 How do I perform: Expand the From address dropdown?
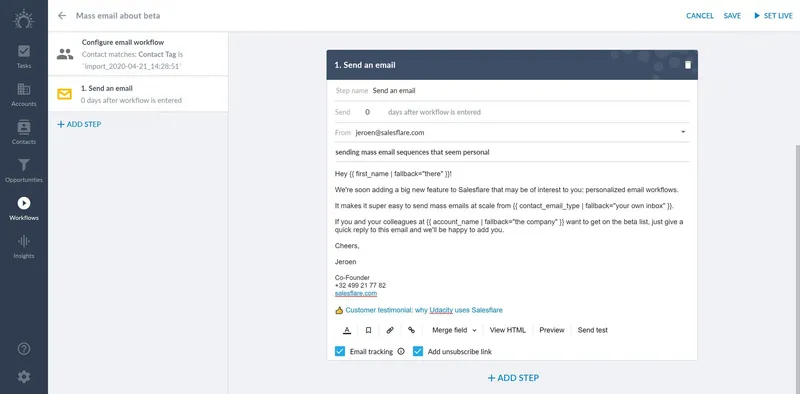(683, 132)
